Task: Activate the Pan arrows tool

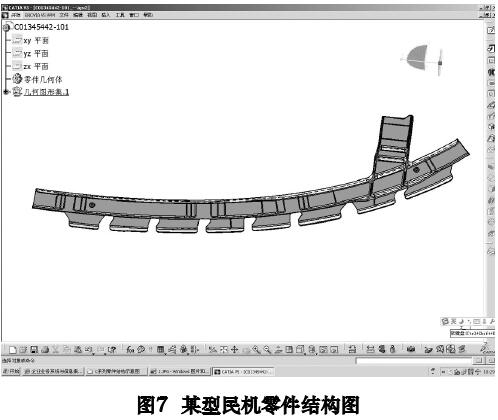Action: [235, 349]
